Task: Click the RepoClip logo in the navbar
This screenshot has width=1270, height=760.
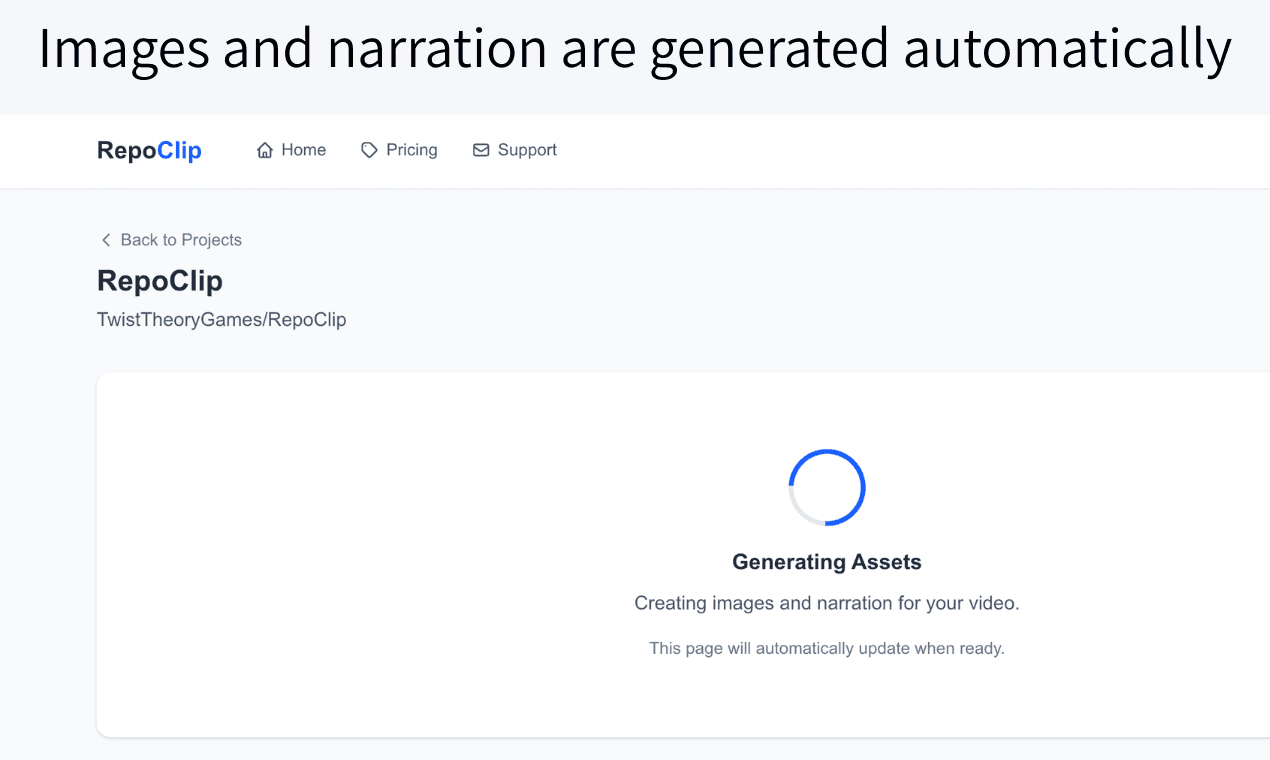Action: pos(149,150)
